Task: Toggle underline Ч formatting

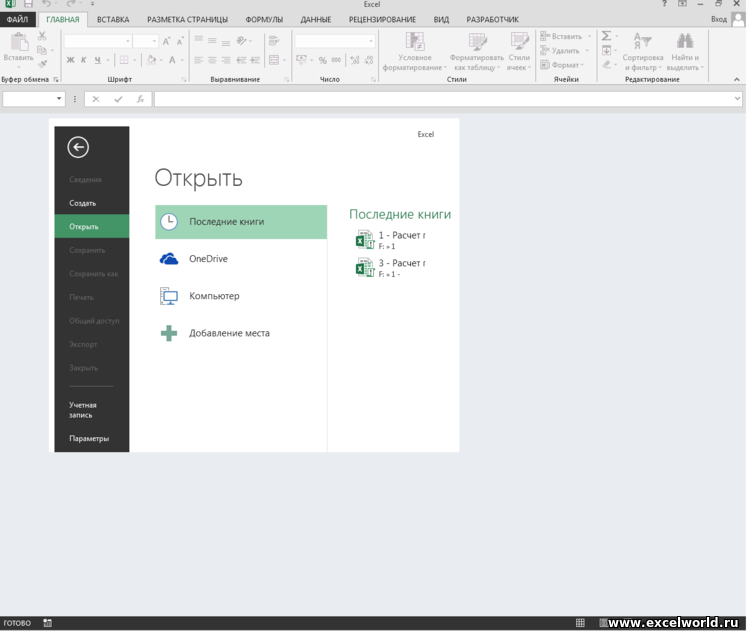Action: coord(97,60)
